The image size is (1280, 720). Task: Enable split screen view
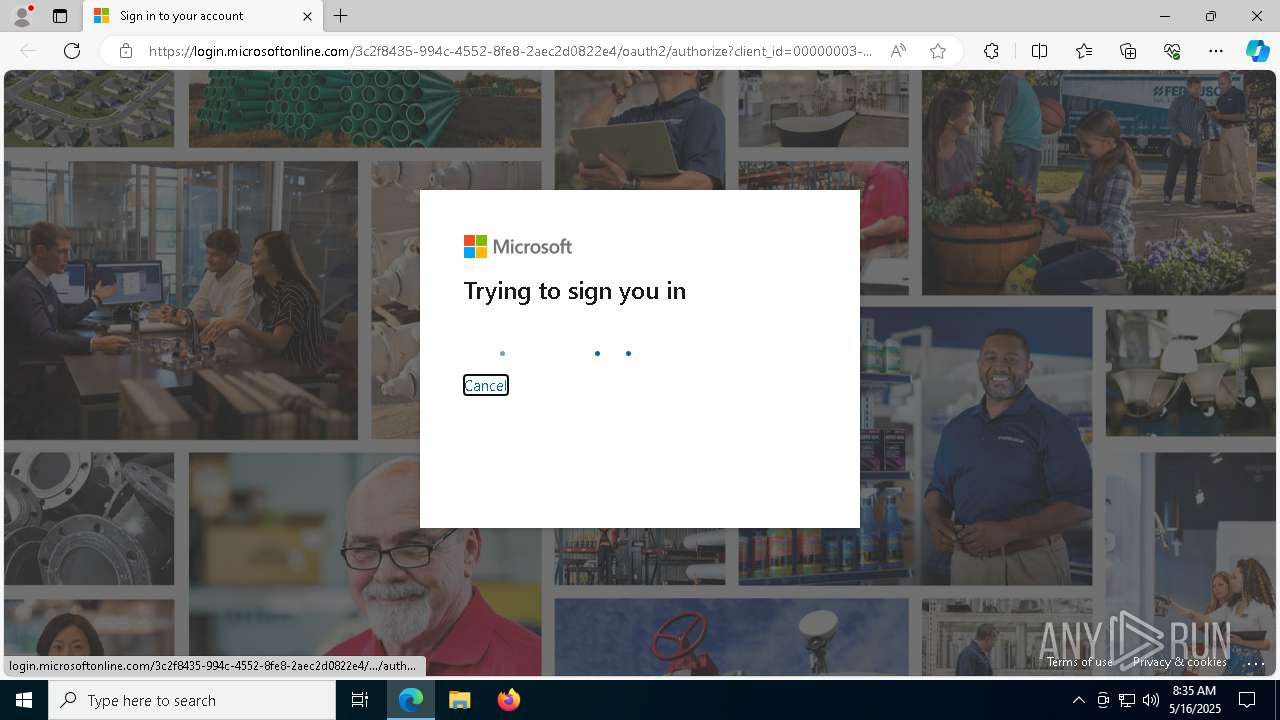(x=1039, y=51)
